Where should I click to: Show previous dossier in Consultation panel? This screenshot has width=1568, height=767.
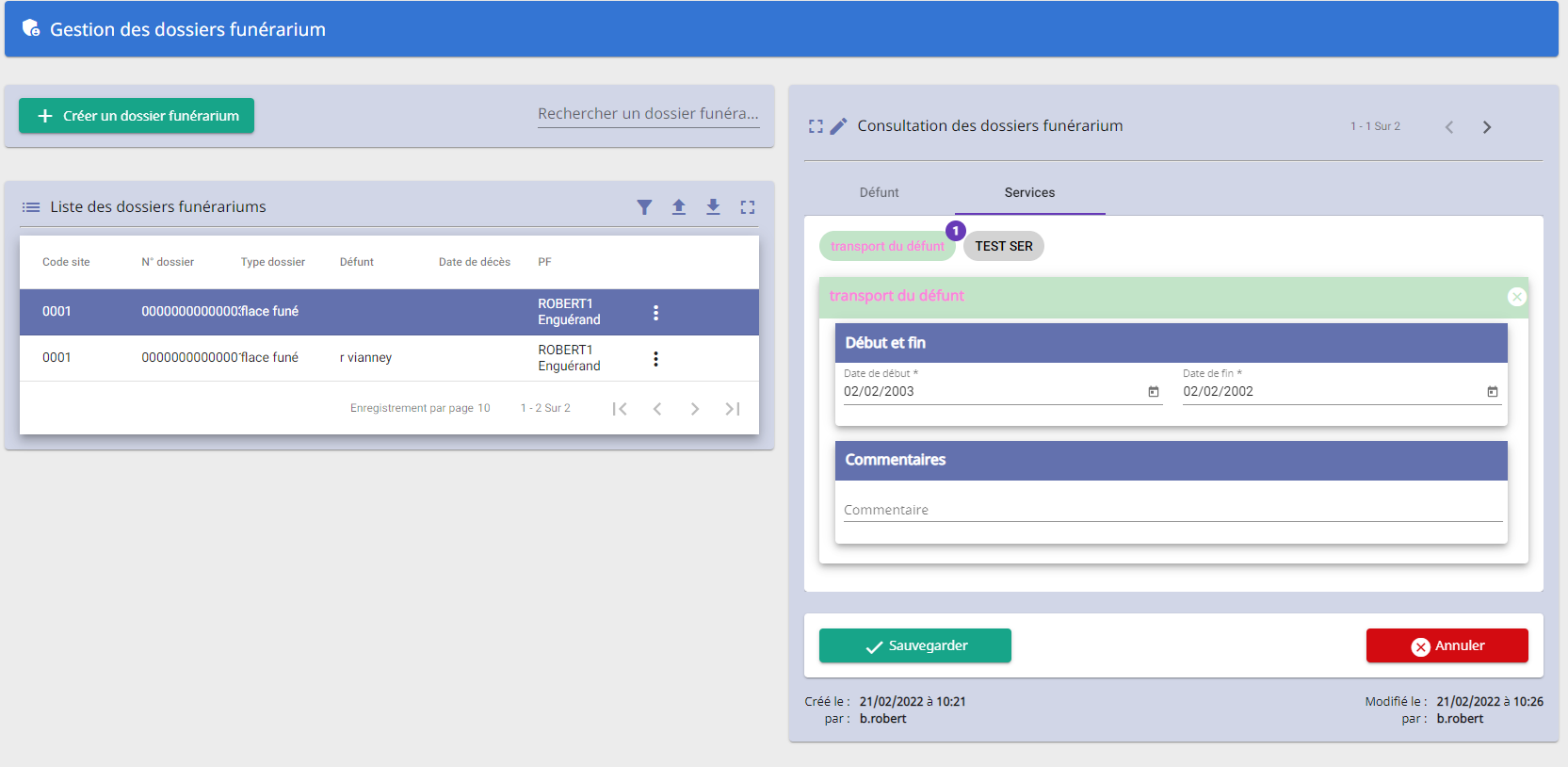click(x=1449, y=127)
